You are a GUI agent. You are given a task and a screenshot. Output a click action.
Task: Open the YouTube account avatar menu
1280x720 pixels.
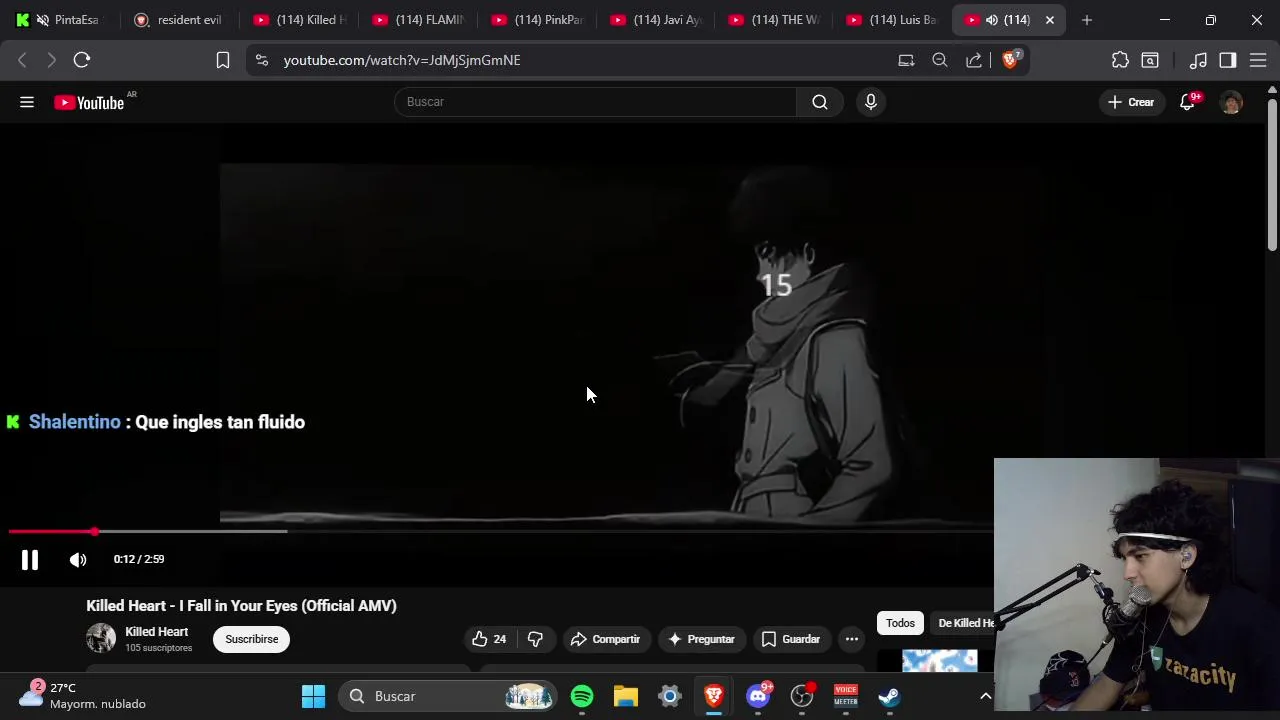click(x=1232, y=102)
